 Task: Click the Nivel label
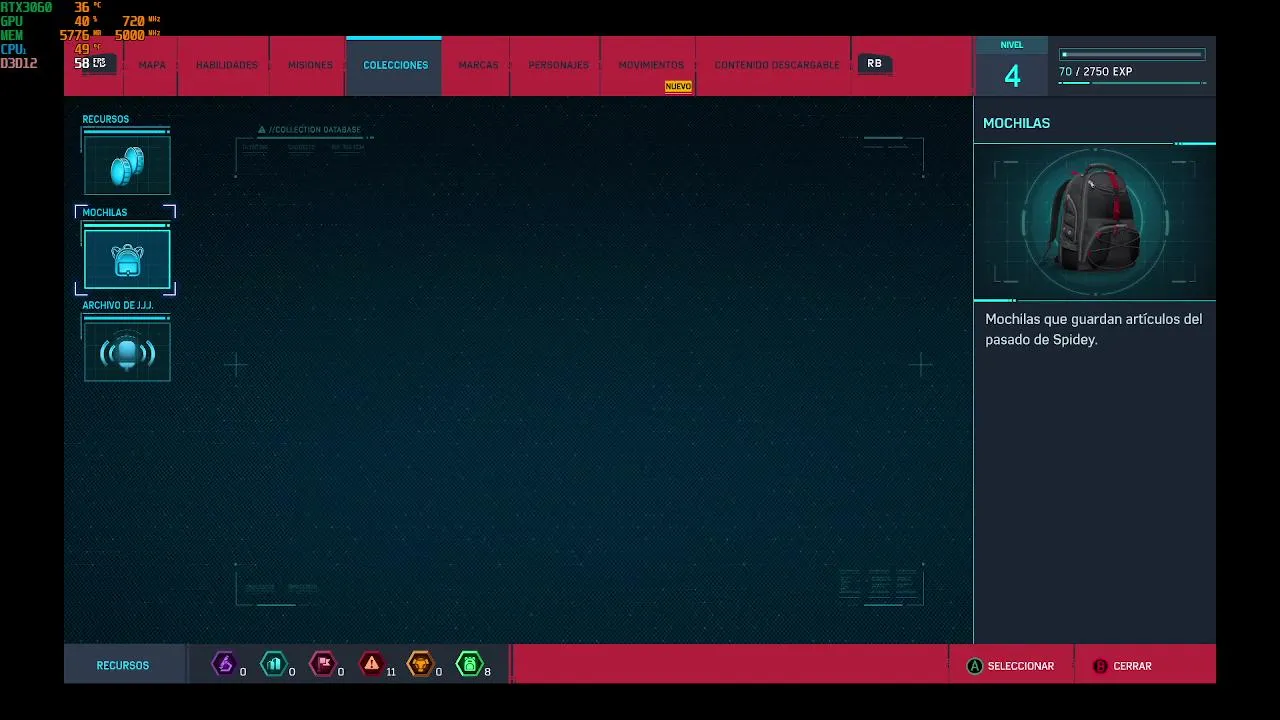coord(1012,45)
